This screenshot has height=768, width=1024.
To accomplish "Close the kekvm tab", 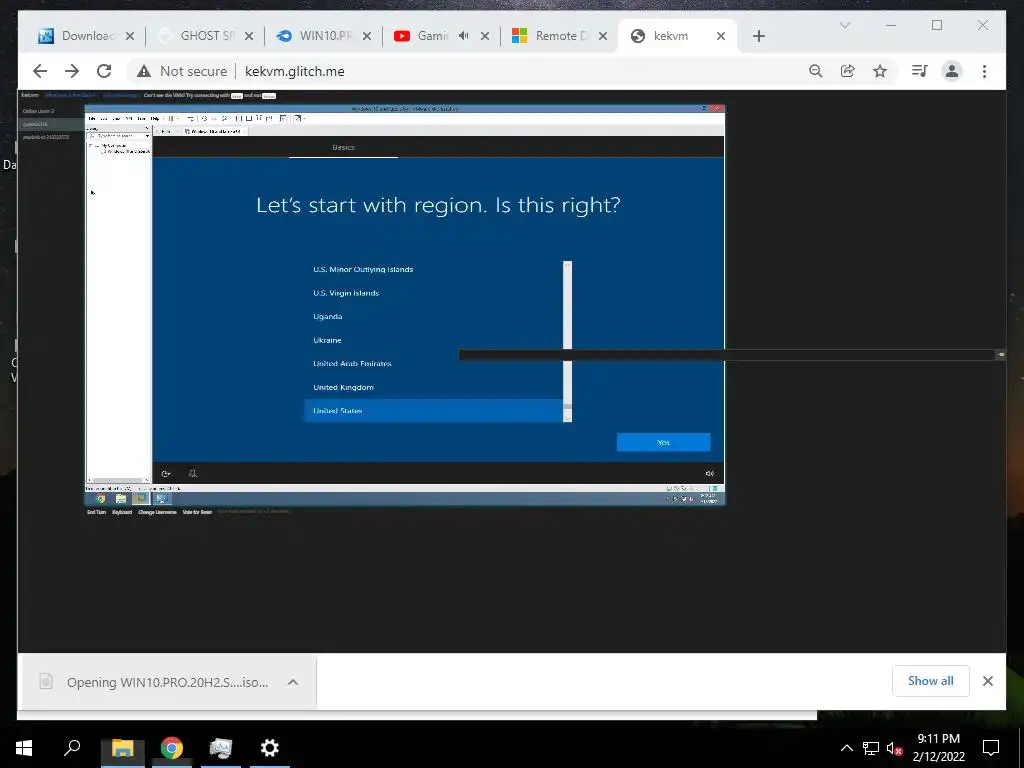I will pyautogui.click(x=721, y=36).
